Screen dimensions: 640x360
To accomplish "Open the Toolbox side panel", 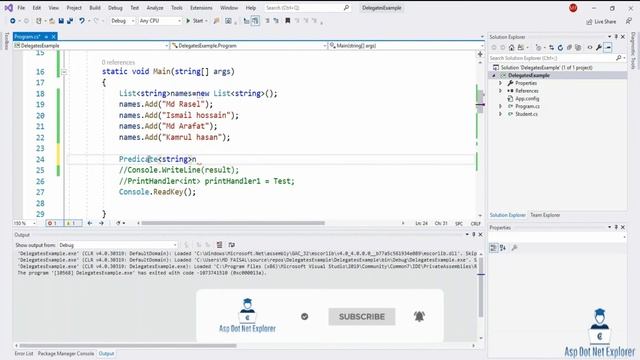I will pos(6,41).
